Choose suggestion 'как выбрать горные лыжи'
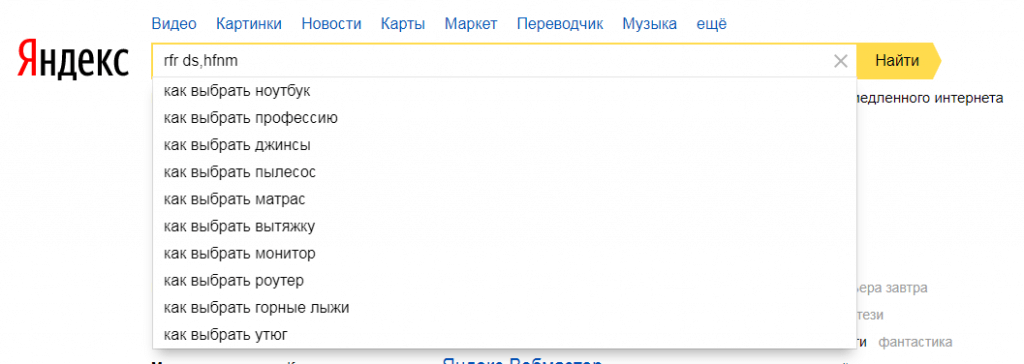The image size is (1024, 364). (x=504, y=308)
